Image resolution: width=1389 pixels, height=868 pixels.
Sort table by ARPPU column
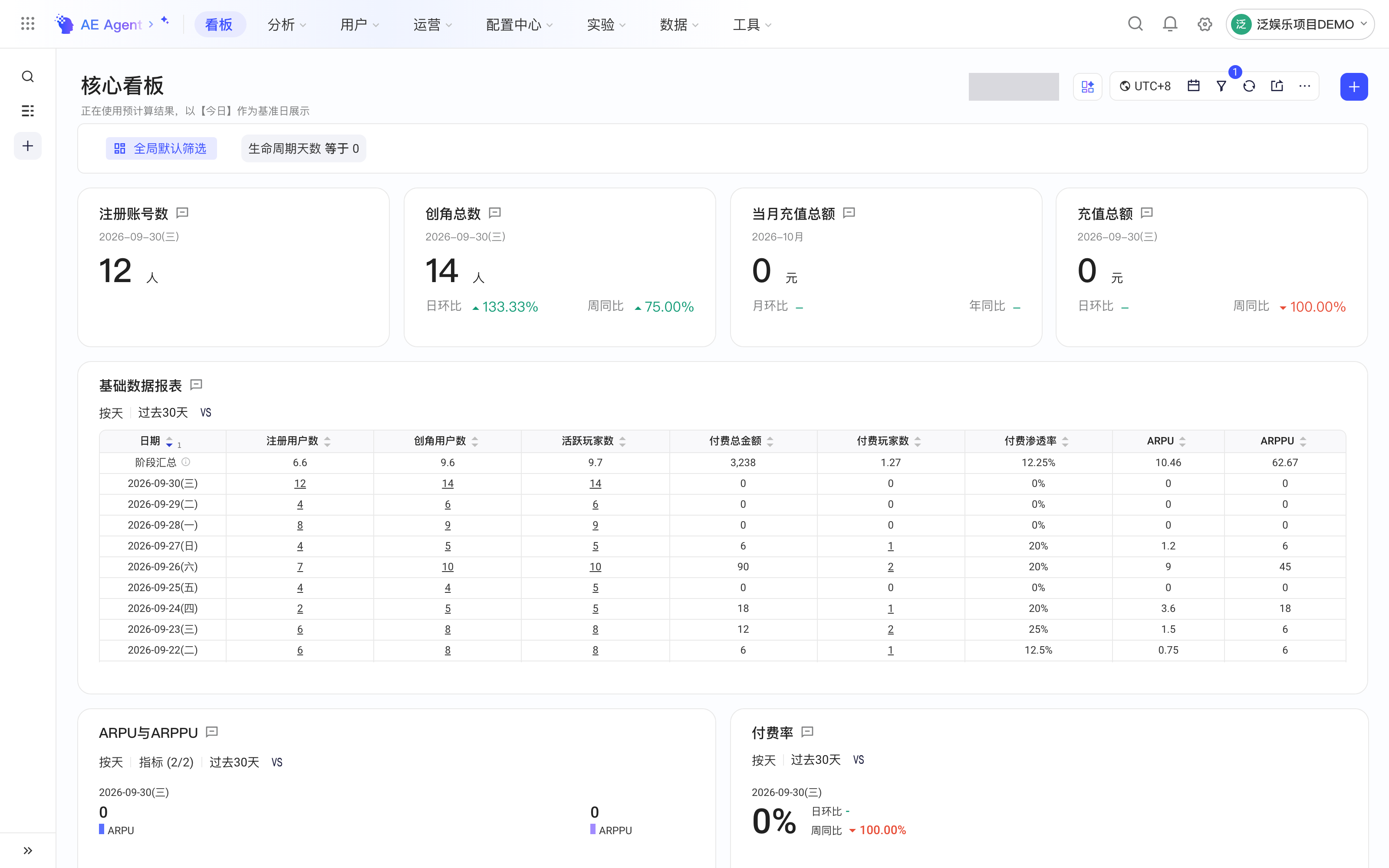click(1303, 441)
